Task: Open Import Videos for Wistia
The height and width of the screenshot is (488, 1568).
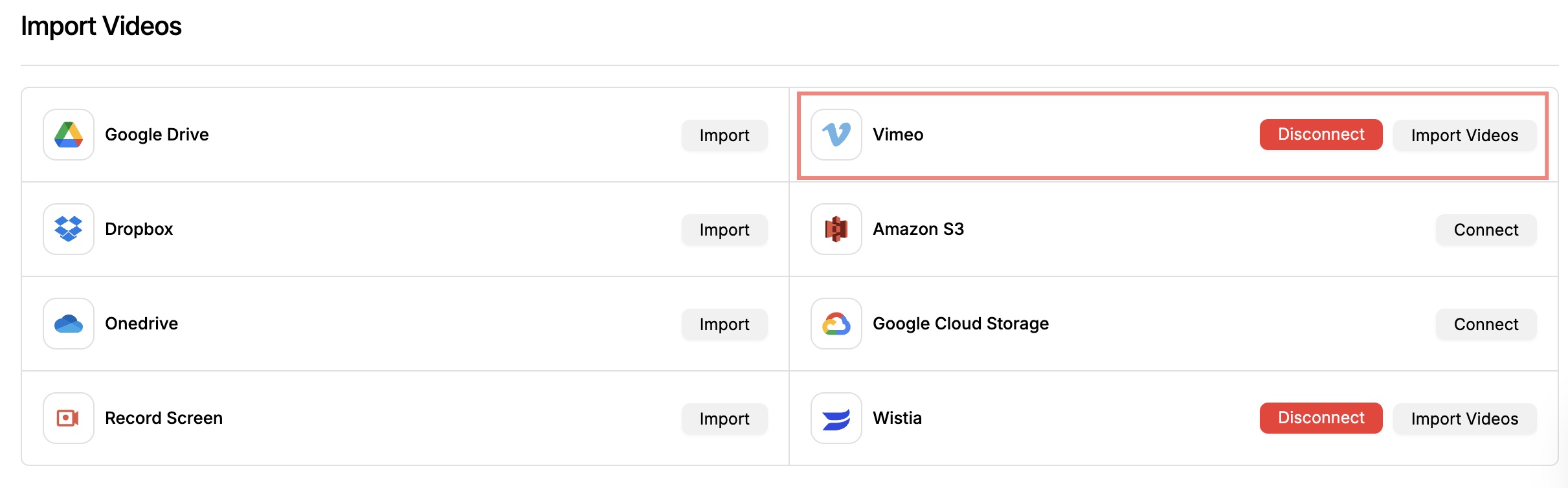Action: click(1464, 419)
